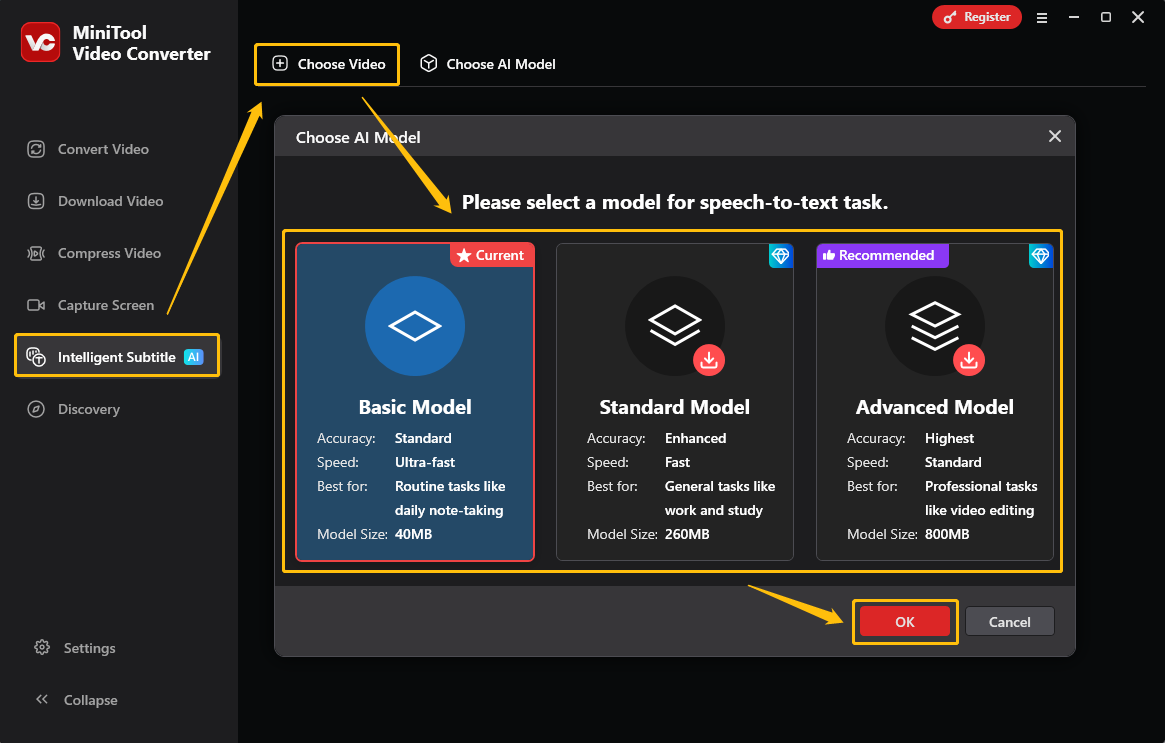Cancel the AI model dialog
The height and width of the screenshot is (743, 1165).
coord(1009,621)
